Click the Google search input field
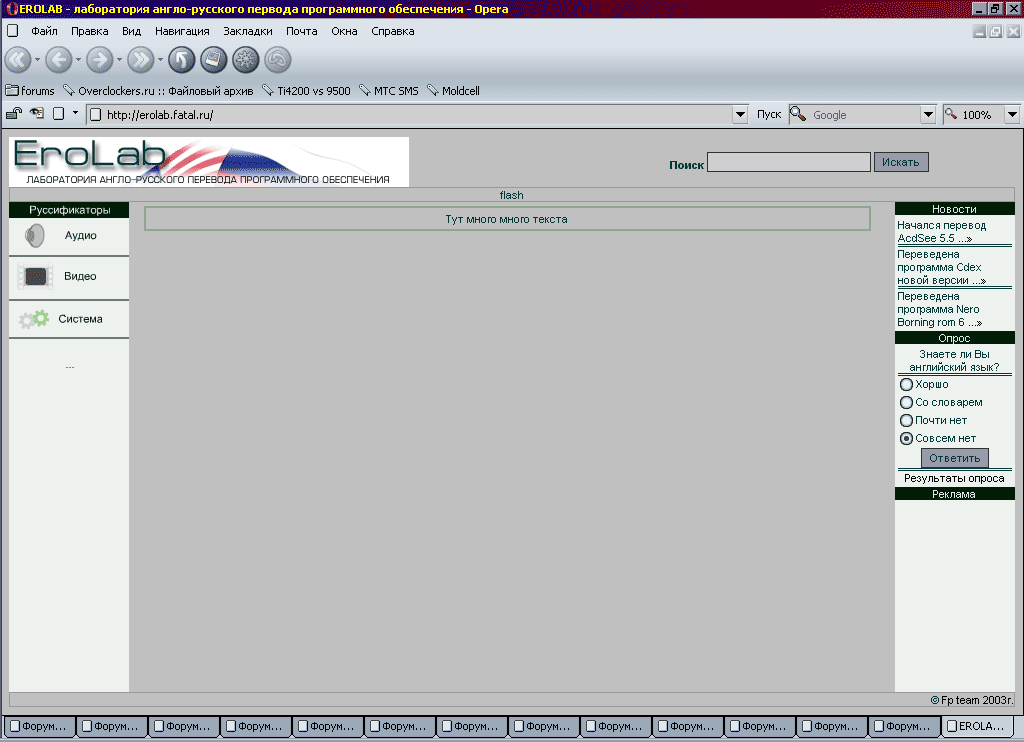The image size is (1024, 742). tap(864, 115)
